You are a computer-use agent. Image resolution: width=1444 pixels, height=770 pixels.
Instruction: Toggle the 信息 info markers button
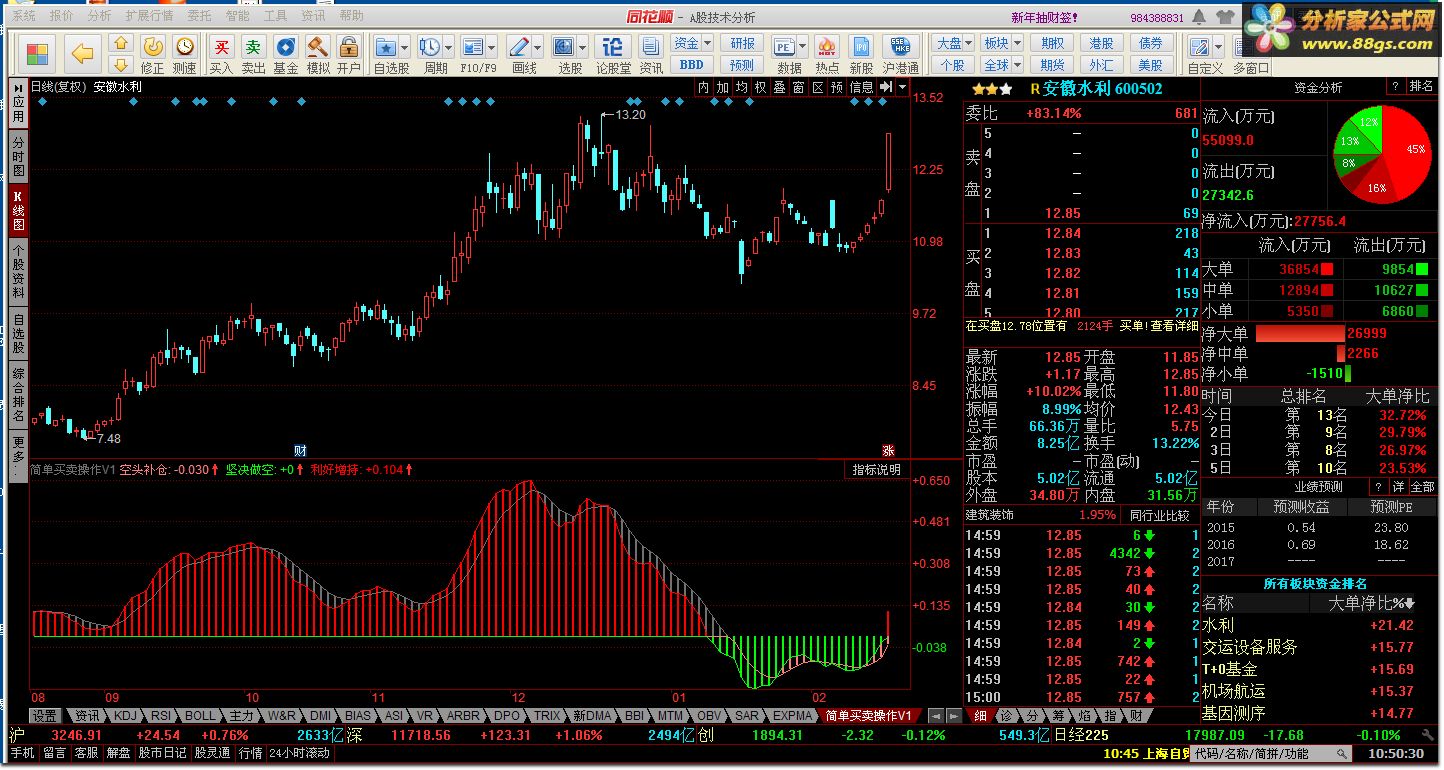[862, 88]
